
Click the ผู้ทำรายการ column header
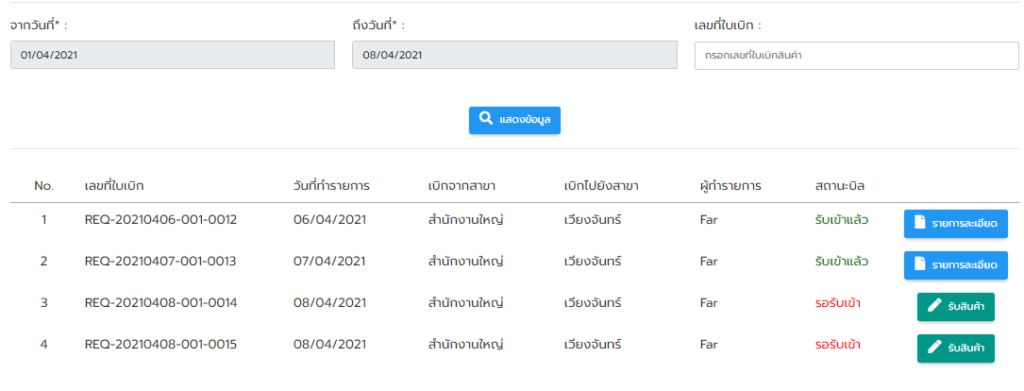coord(730,186)
